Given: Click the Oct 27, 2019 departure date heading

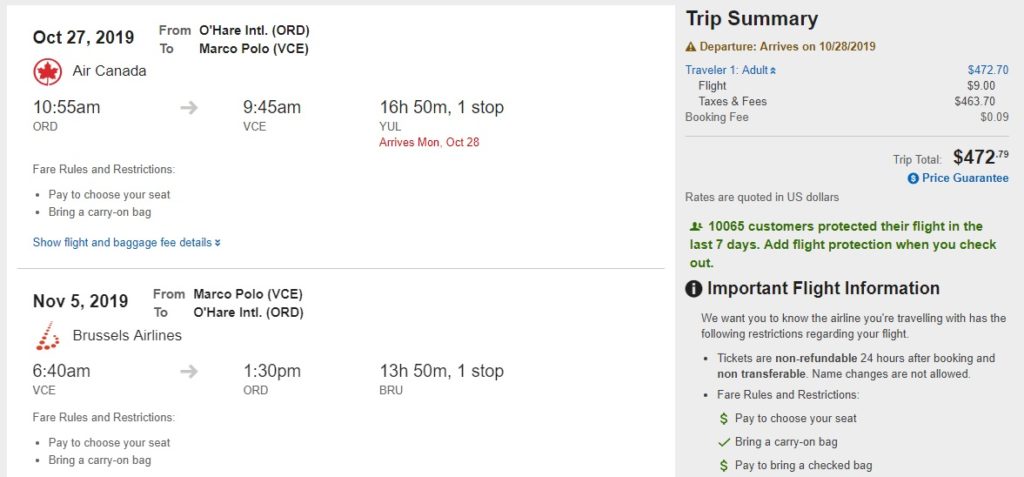Looking at the screenshot, I should pyautogui.click(x=83, y=38).
